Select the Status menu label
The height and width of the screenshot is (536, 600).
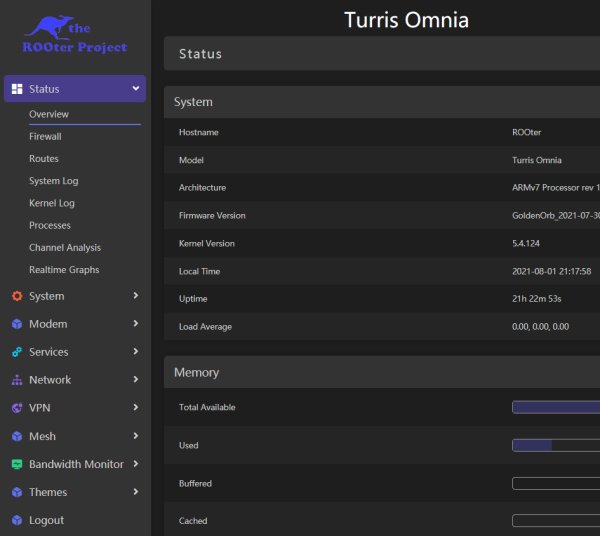(44, 89)
